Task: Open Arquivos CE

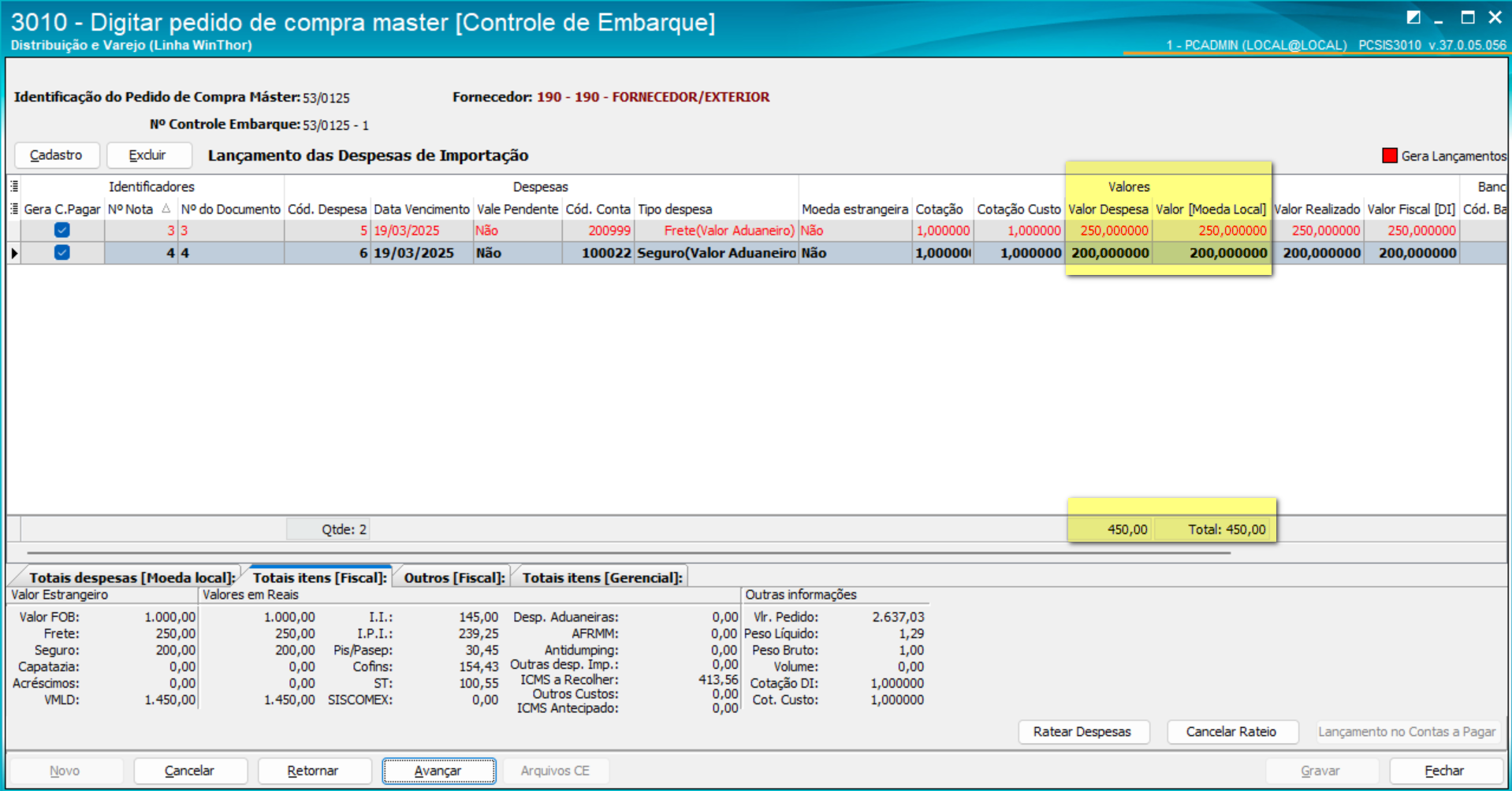Action: [x=555, y=771]
